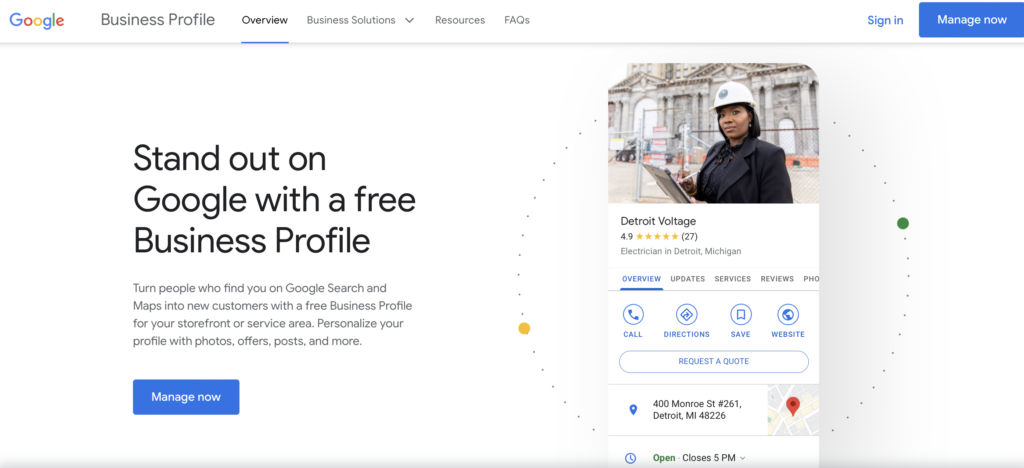Click the Website globe icon
The width and height of the screenshot is (1024, 468).
point(788,315)
